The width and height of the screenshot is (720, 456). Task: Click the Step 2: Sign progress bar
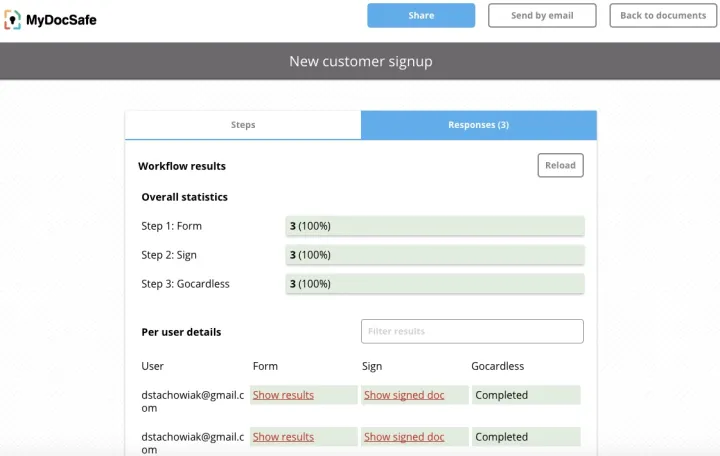tap(435, 255)
